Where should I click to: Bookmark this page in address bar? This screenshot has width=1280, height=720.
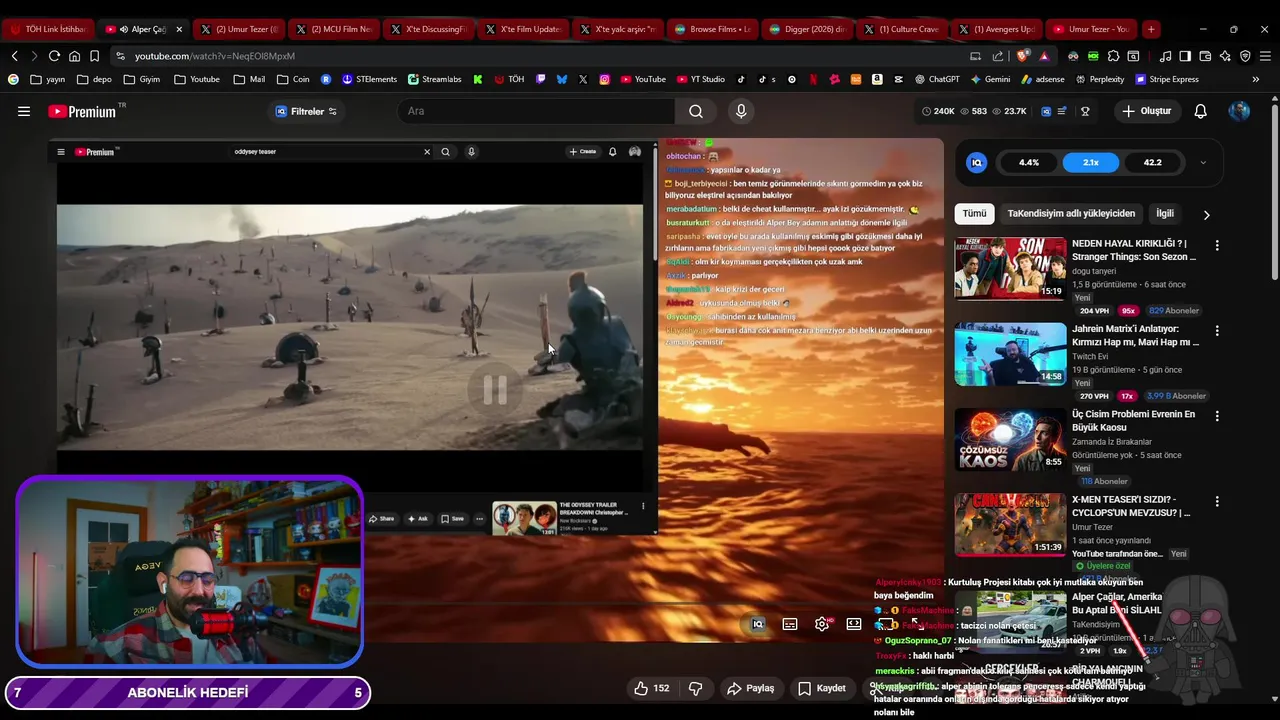pyautogui.click(x=94, y=56)
